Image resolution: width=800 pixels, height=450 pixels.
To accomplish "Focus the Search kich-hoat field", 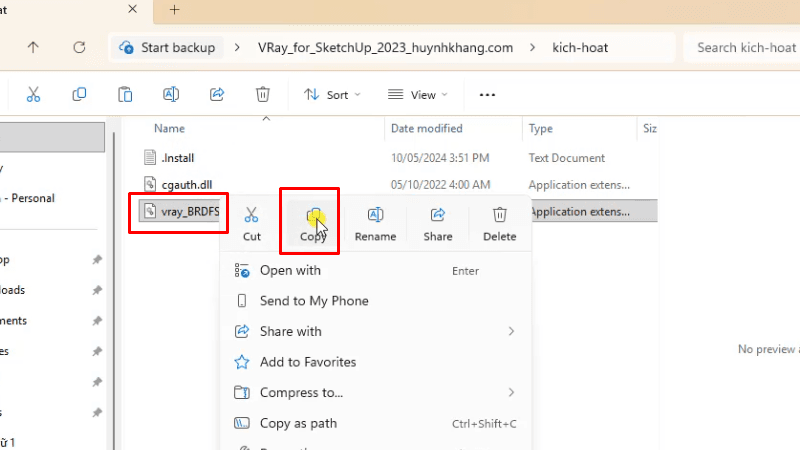I will [x=744, y=47].
